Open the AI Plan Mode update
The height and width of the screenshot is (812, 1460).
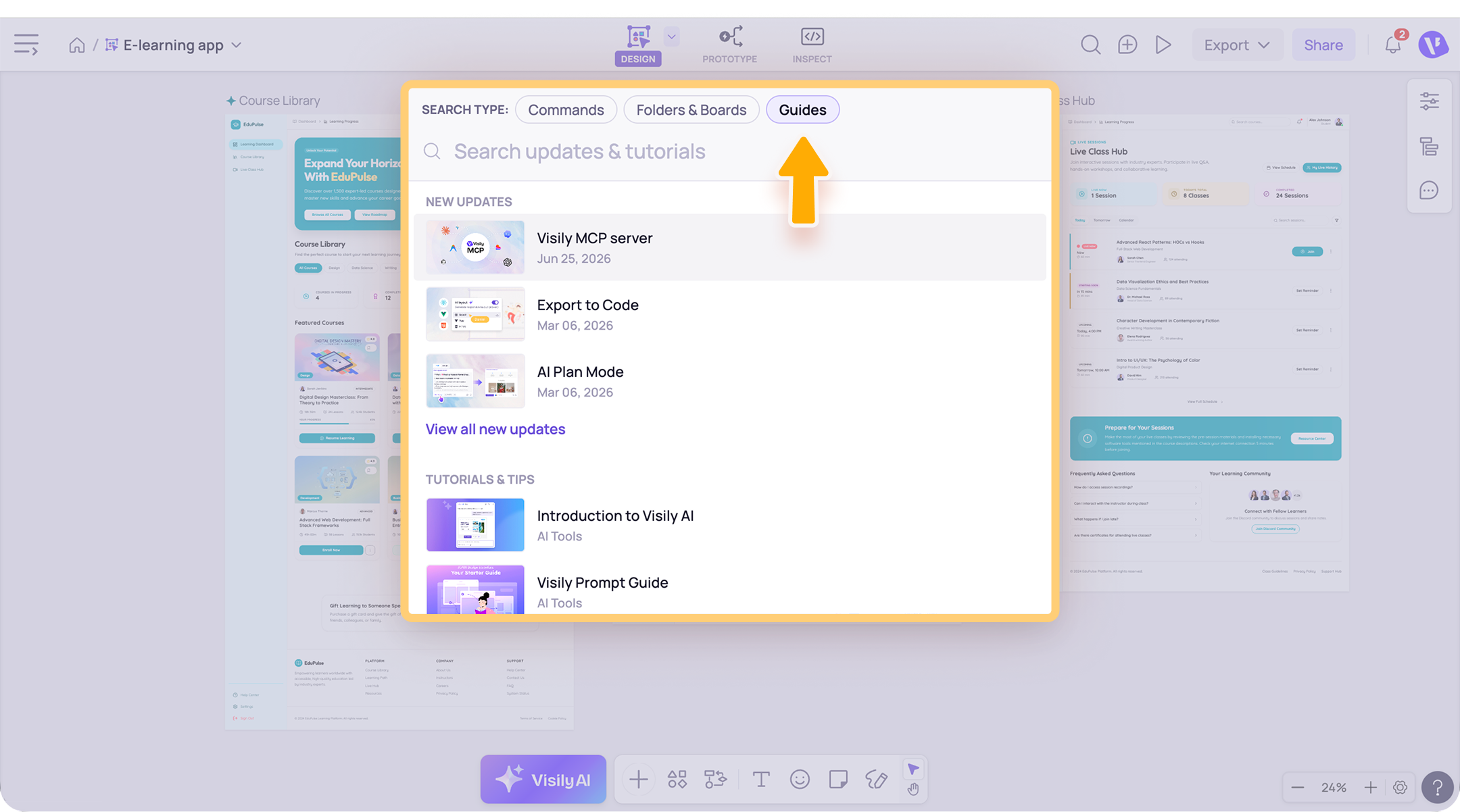[730, 381]
